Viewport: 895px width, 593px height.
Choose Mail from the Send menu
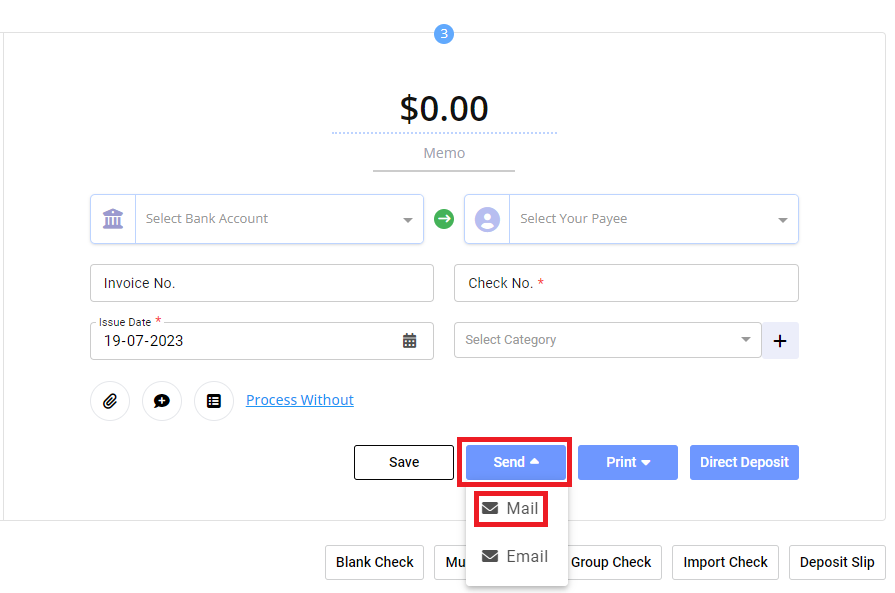click(511, 508)
